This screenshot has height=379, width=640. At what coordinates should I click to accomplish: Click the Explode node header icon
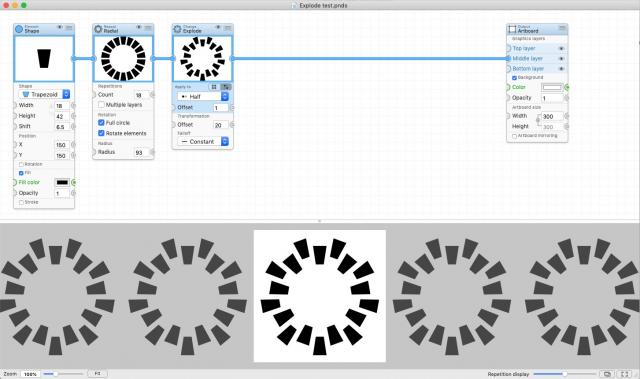(x=177, y=29)
